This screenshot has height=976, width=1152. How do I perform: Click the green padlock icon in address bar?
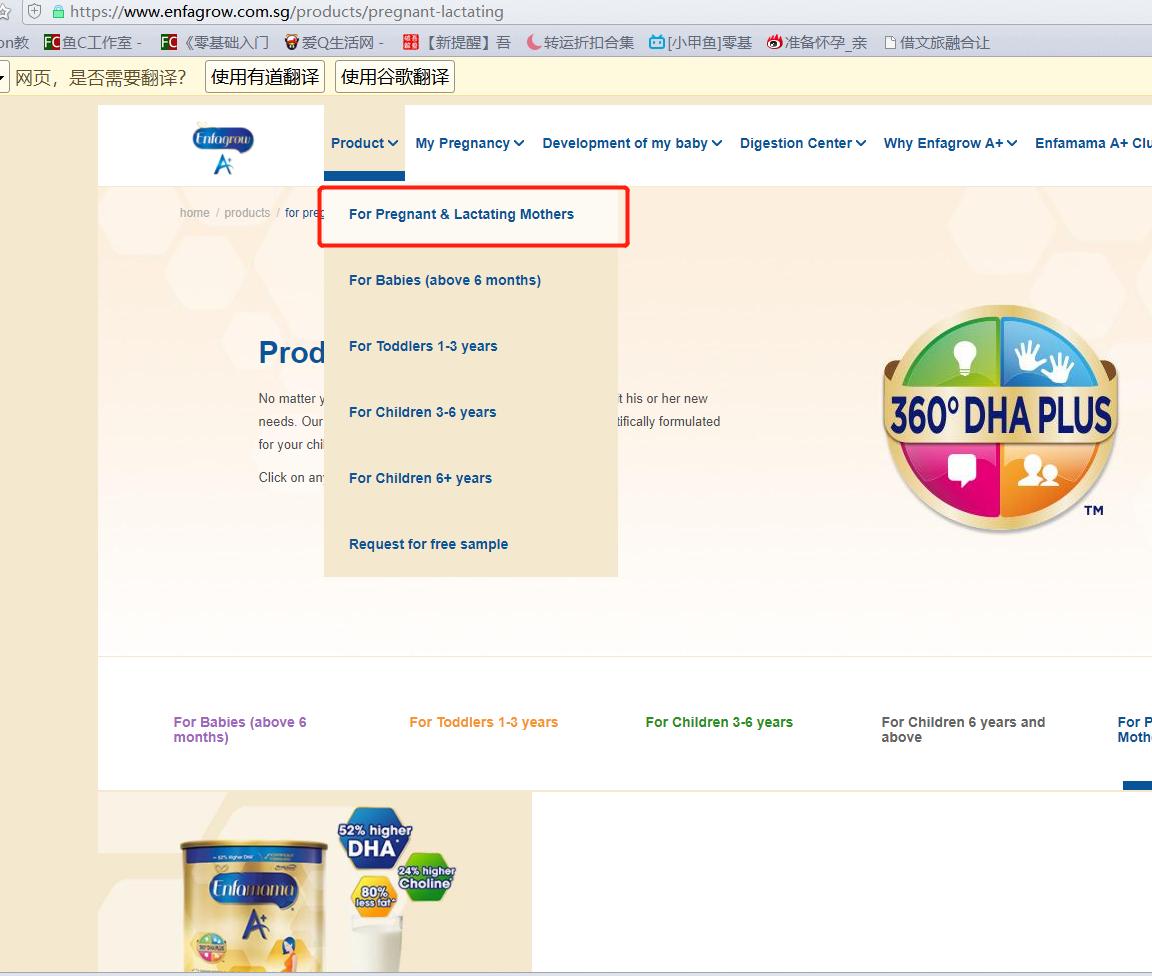click(59, 12)
